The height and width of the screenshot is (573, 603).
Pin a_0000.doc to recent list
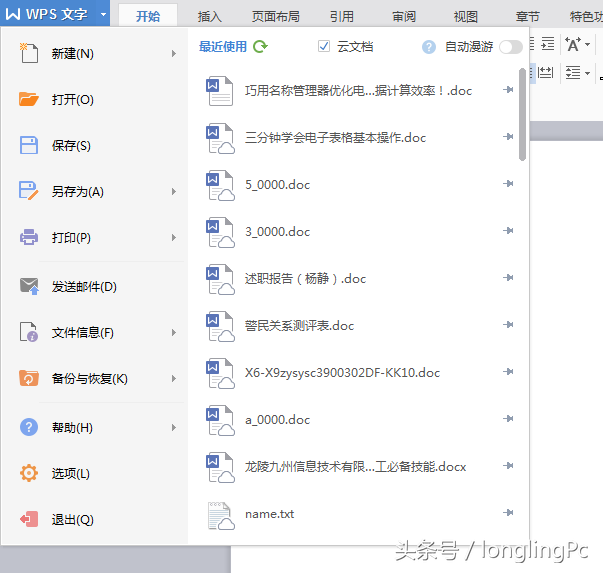click(508, 418)
